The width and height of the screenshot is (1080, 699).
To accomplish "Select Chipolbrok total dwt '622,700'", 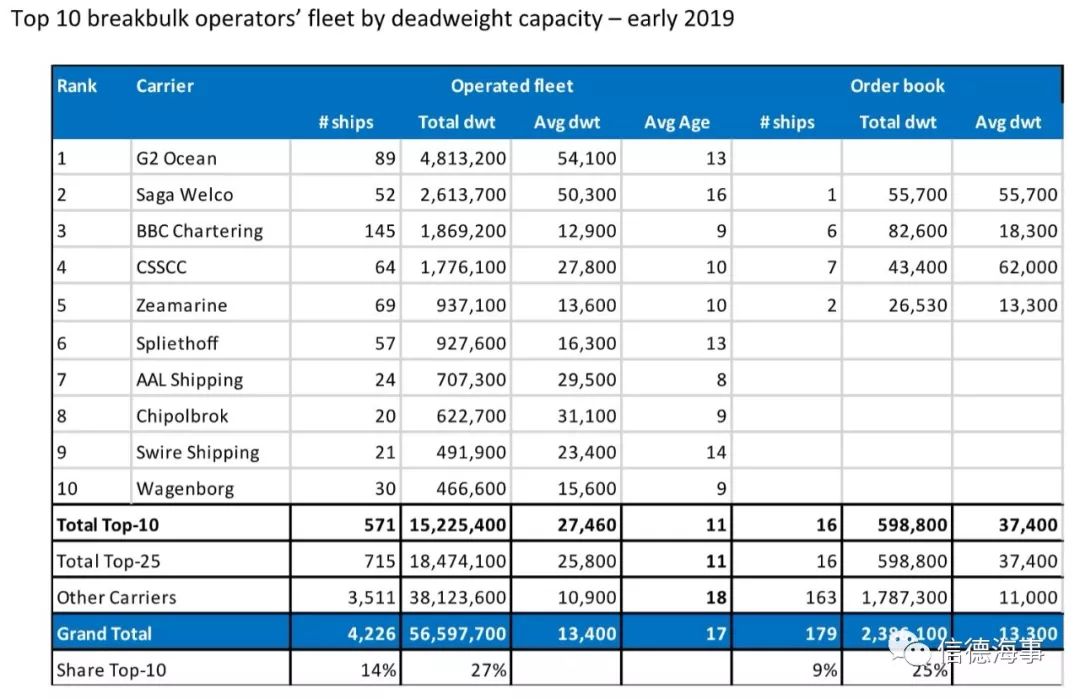I will (x=471, y=416).
